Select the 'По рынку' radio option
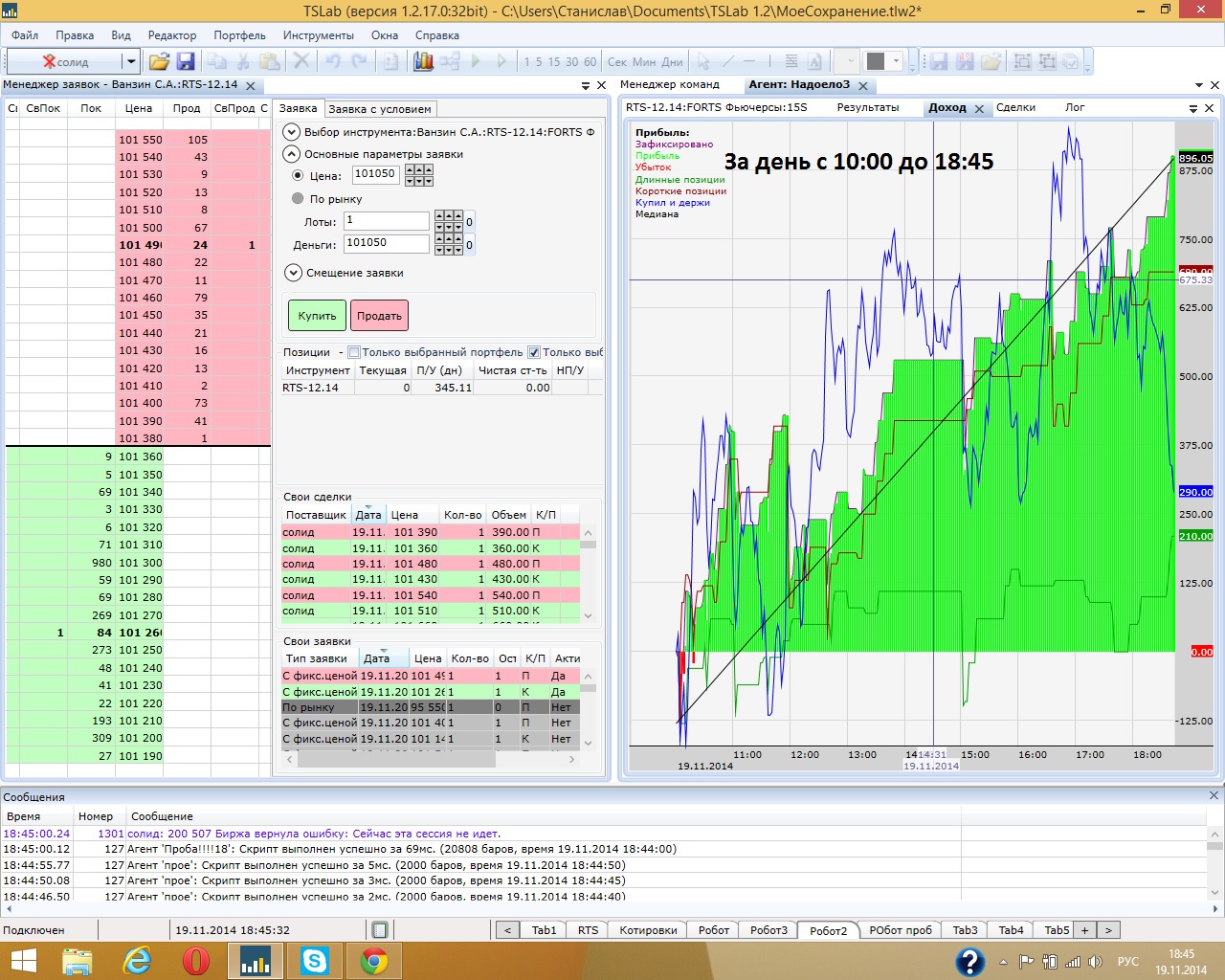Viewport: 1225px width, 980px height. point(298,199)
